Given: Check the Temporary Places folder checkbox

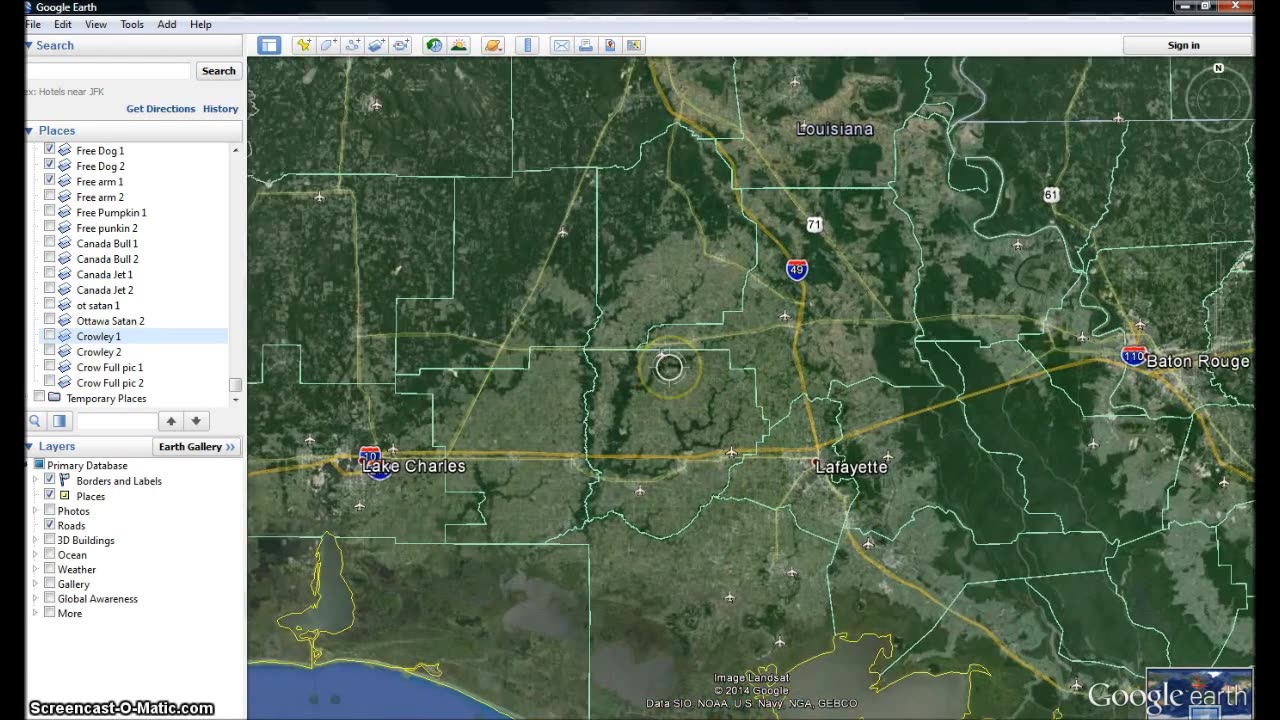Looking at the screenshot, I should [40, 397].
